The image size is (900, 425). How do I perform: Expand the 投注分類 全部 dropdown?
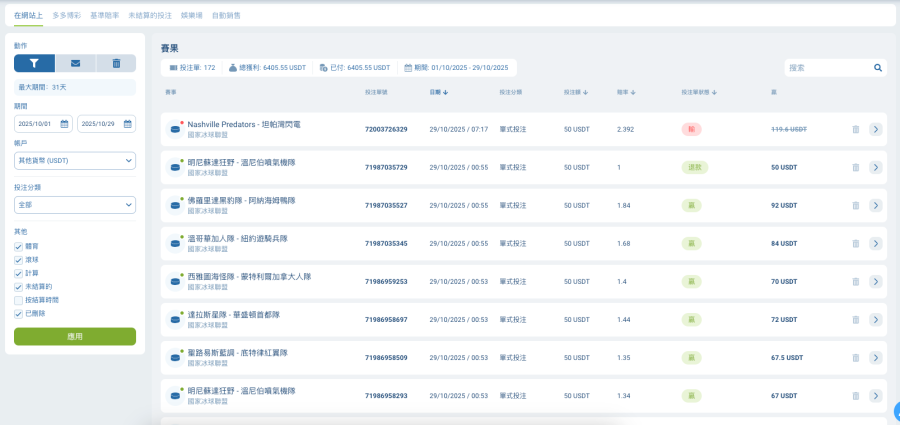tap(75, 205)
